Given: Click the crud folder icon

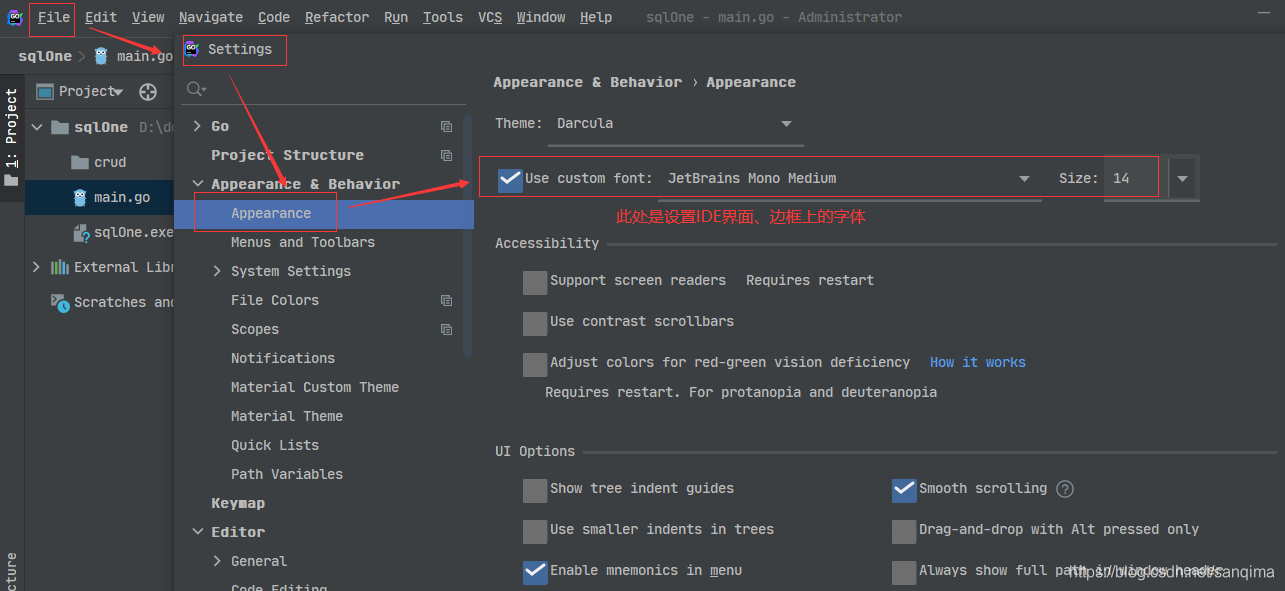Looking at the screenshot, I should (x=80, y=162).
